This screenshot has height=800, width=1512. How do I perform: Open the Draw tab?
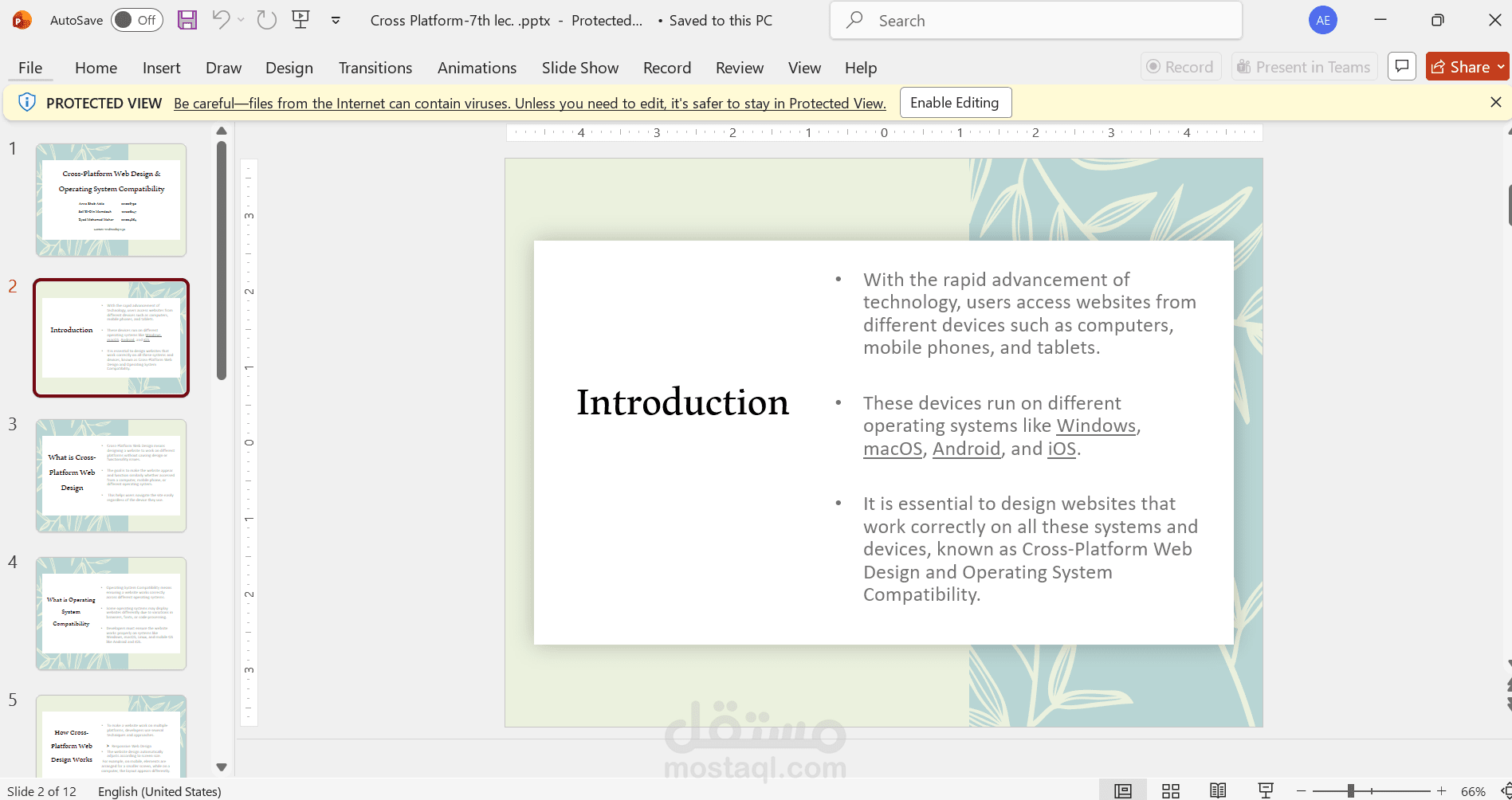tap(223, 68)
